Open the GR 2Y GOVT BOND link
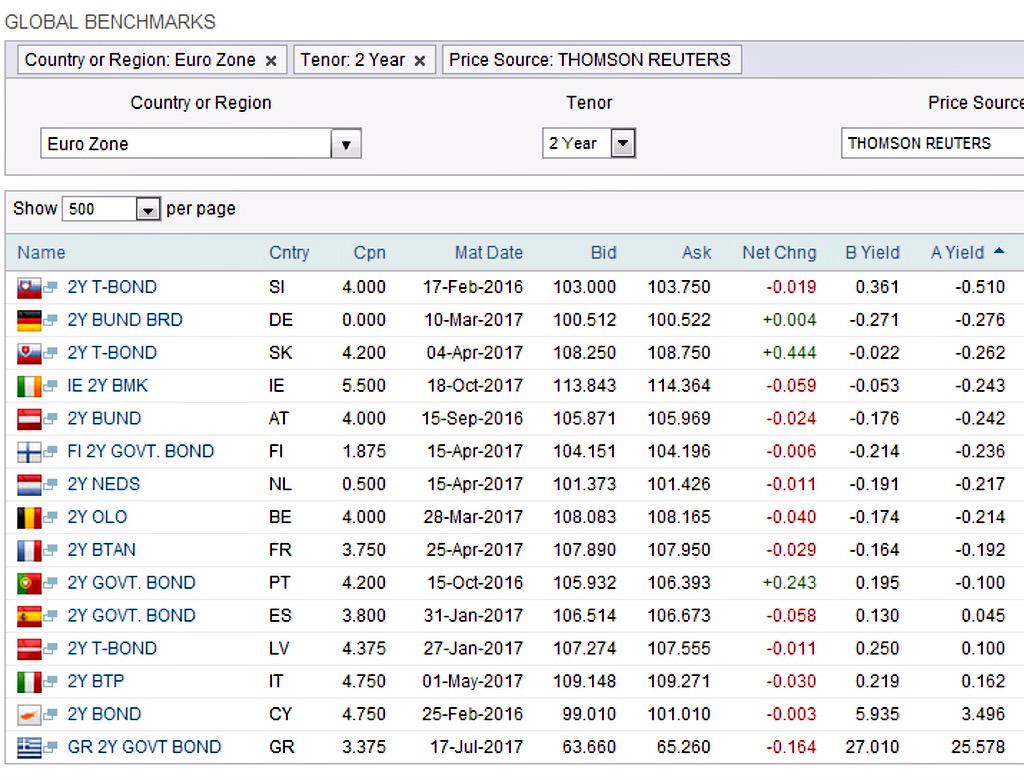1024x780 pixels. (x=144, y=747)
